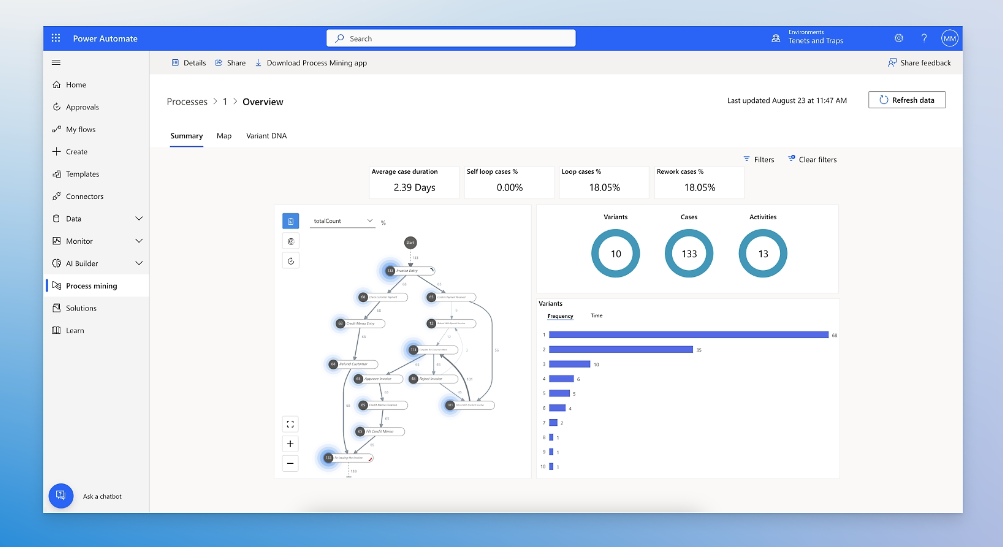Expand the AI Builder menu chevron

coord(139,264)
